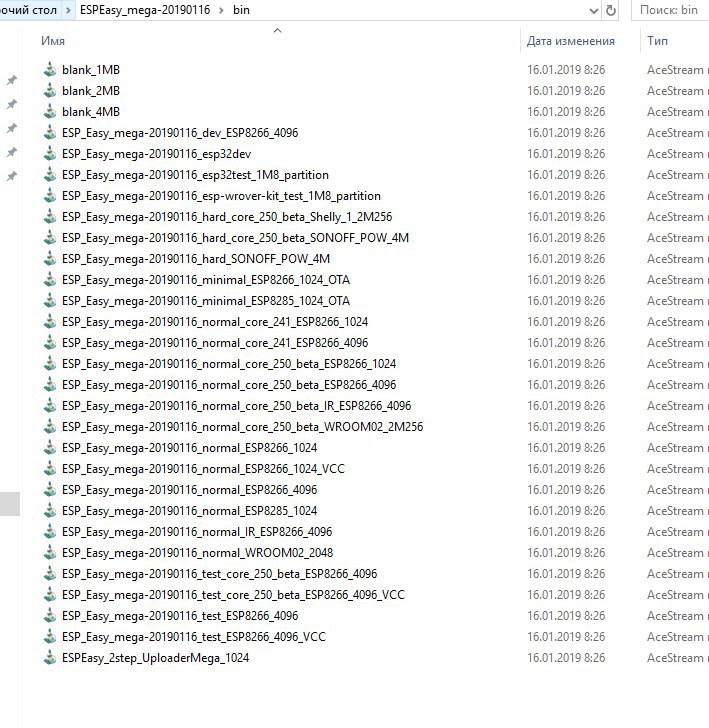The width and height of the screenshot is (709, 728).
Task: Open the address bar history dropdown
Action: (593, 11)
